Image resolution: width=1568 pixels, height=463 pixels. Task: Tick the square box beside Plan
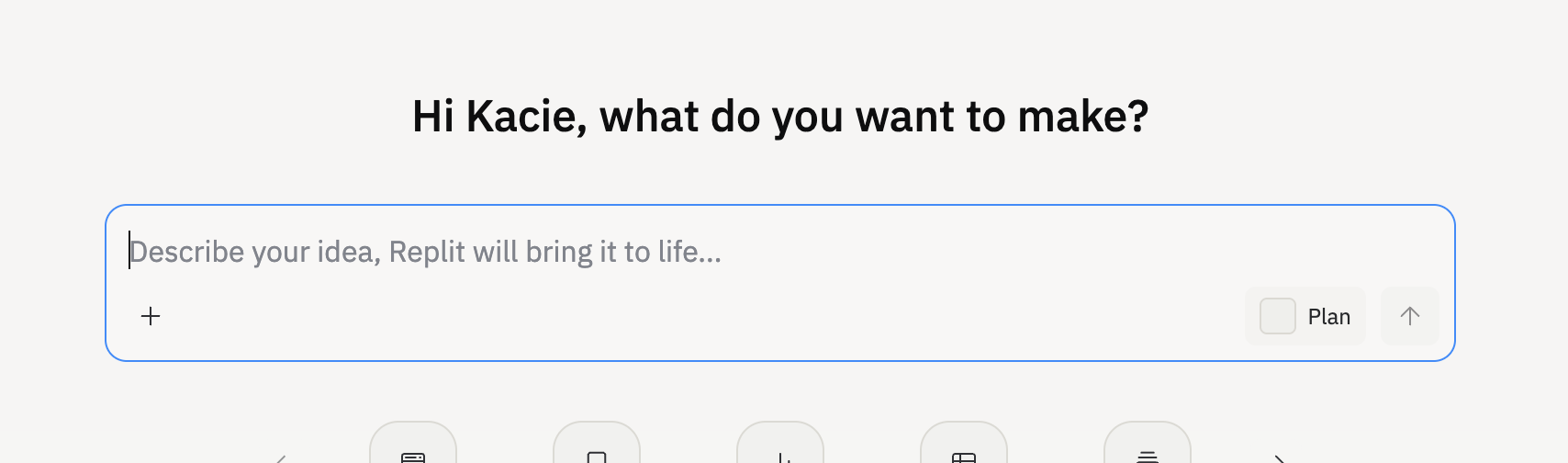pos(1277,316)
